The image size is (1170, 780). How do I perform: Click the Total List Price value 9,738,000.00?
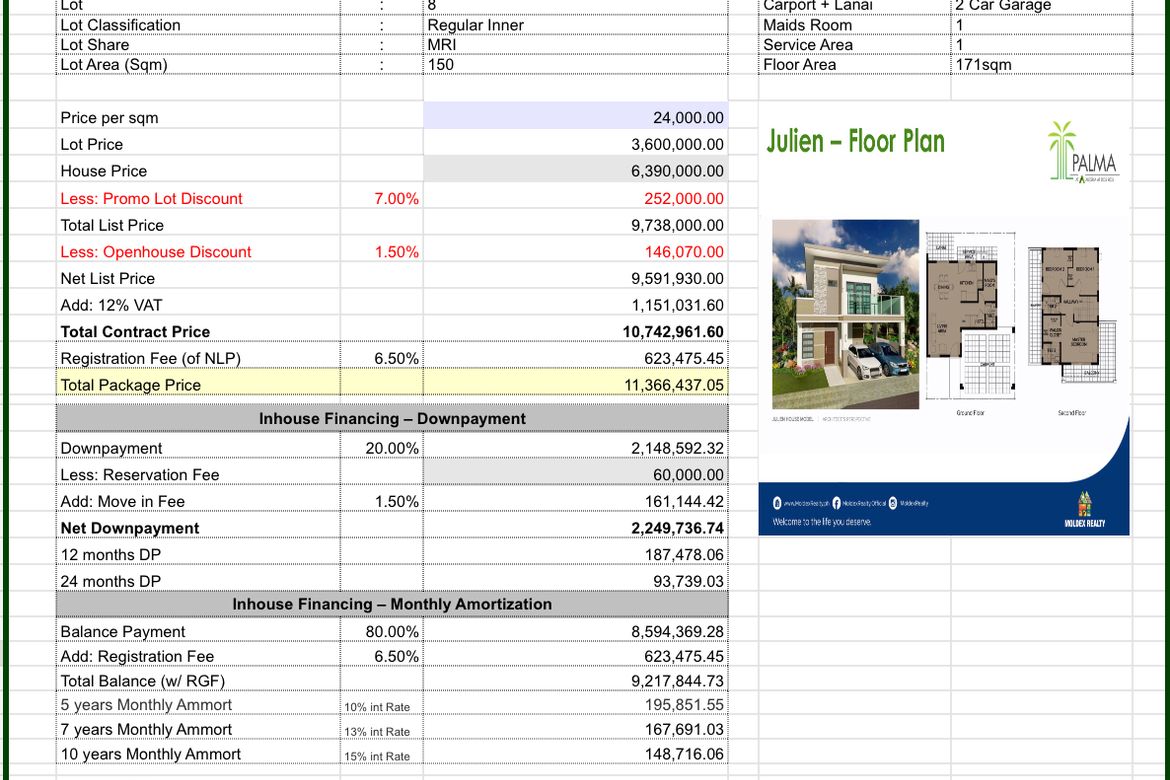678,225
